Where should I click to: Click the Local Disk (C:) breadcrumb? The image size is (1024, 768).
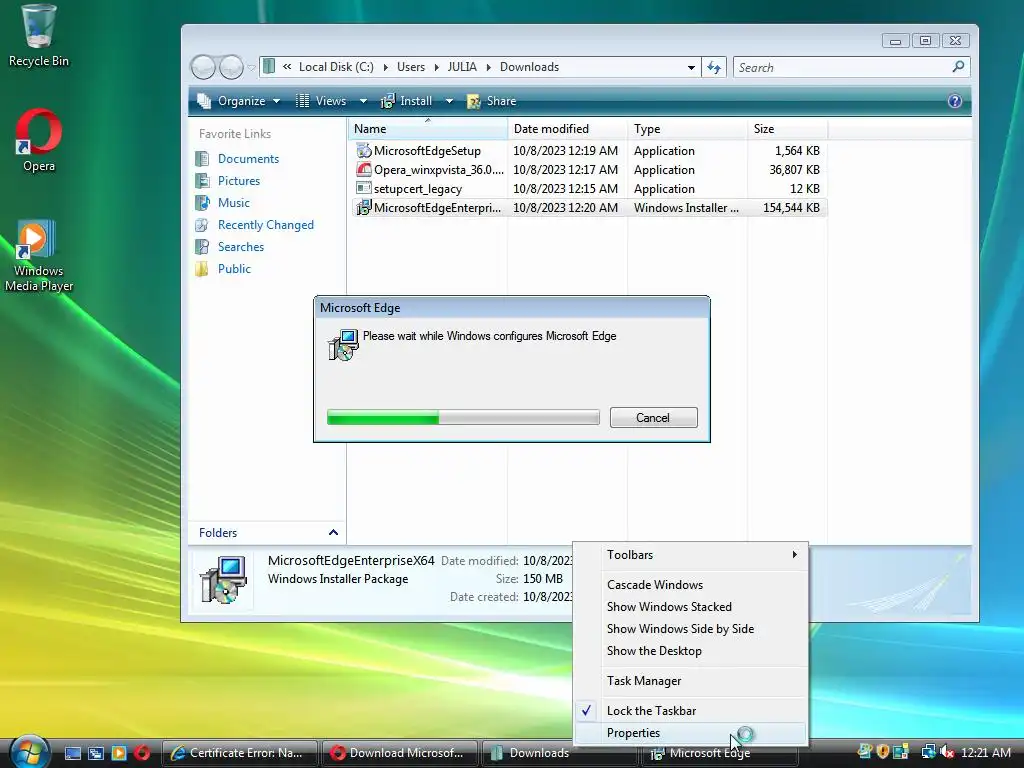coord(336,67)
